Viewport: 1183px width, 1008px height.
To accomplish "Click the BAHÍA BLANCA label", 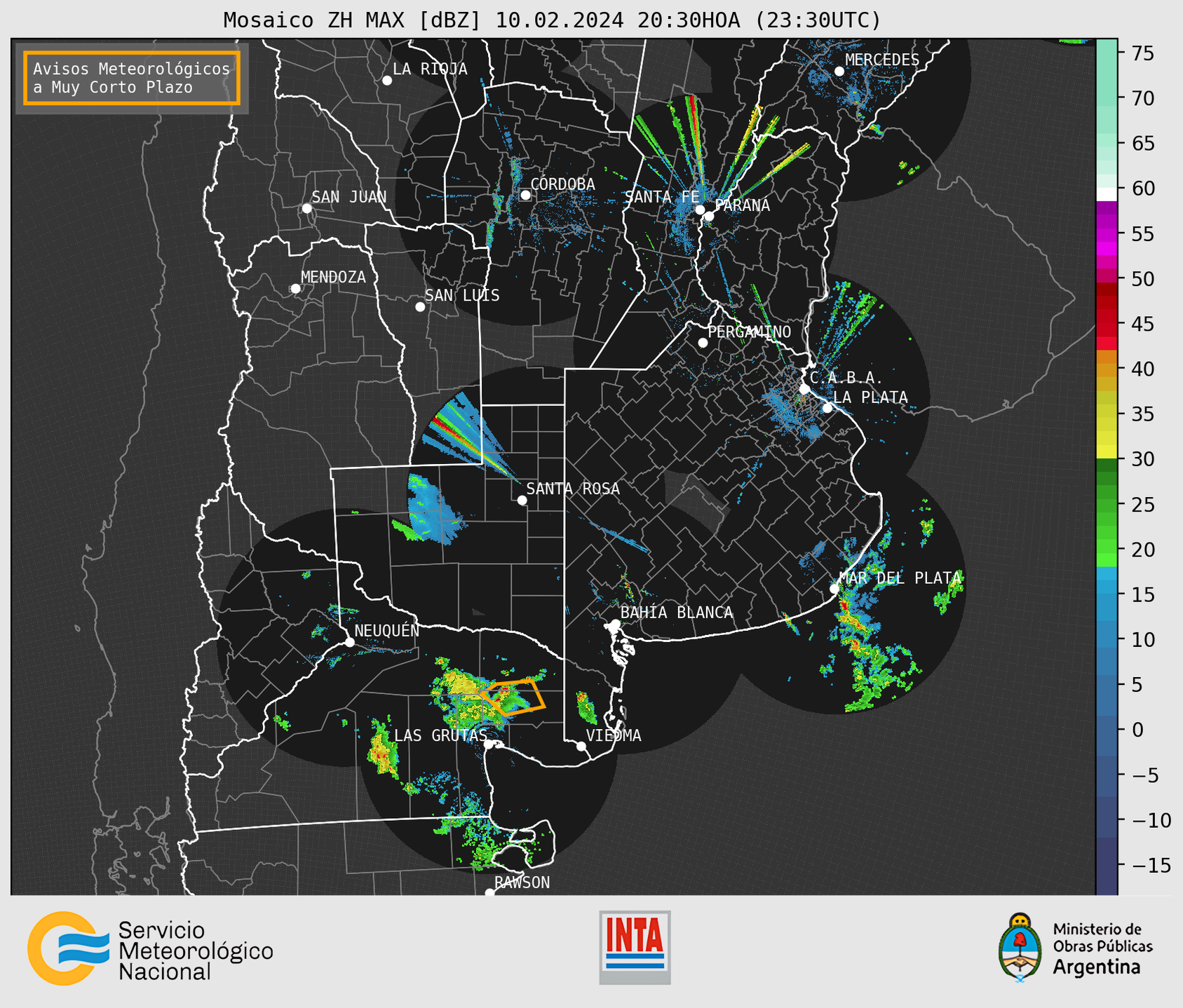I will pyautogui.click(x=677, y=612).
